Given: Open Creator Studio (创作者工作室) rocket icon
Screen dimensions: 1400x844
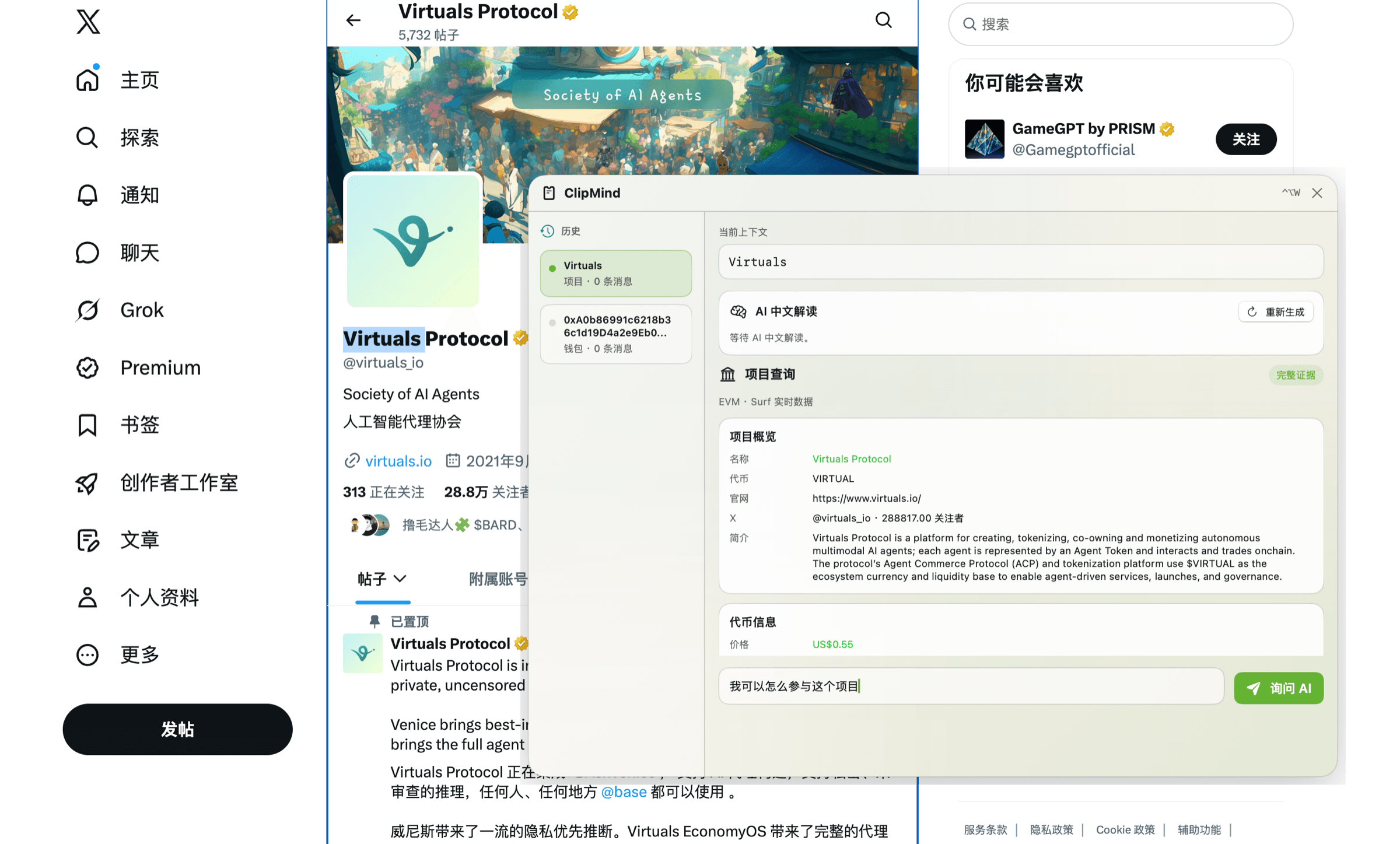Looking at the screenshot, I should point(87,482).
